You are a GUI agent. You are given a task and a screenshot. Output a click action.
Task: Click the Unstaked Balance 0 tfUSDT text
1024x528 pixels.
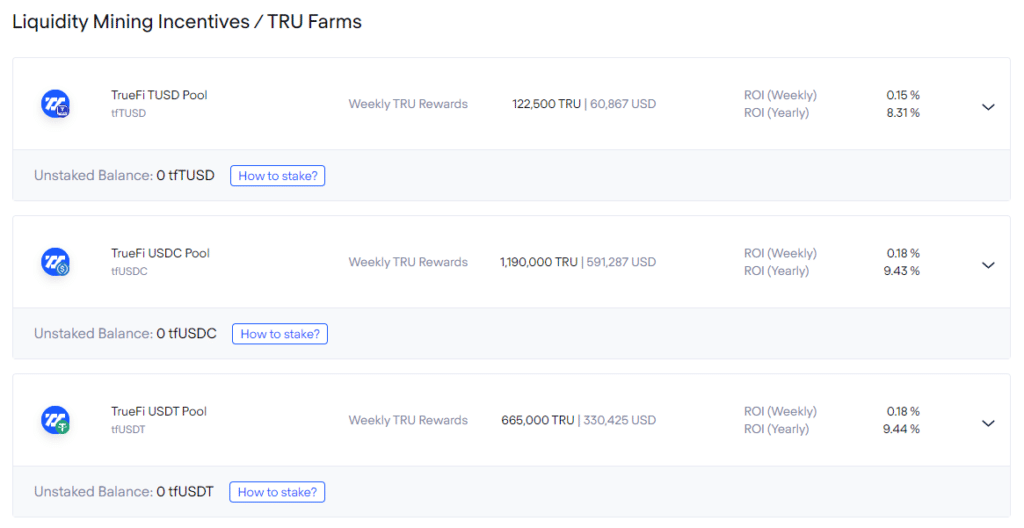(x=124, y=492)
